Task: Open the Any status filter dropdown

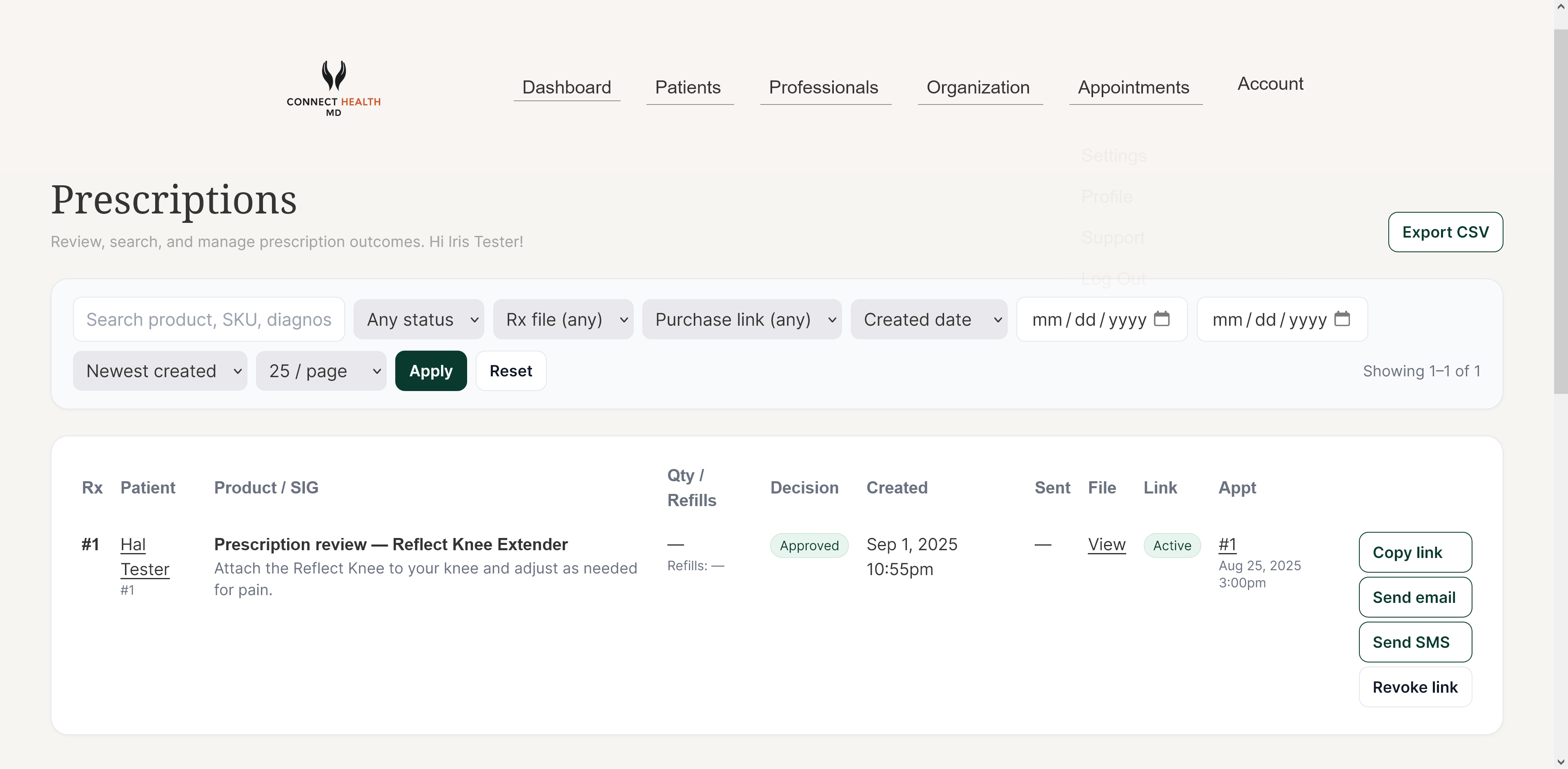Action: [419, 319]
